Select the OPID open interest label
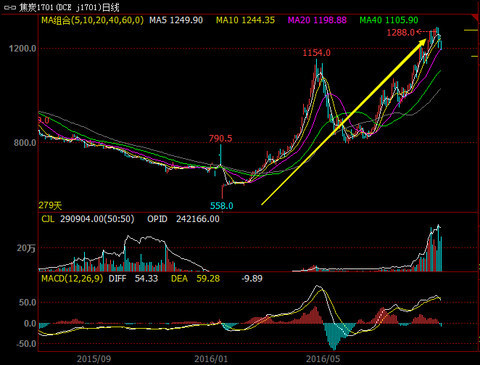 157,219
